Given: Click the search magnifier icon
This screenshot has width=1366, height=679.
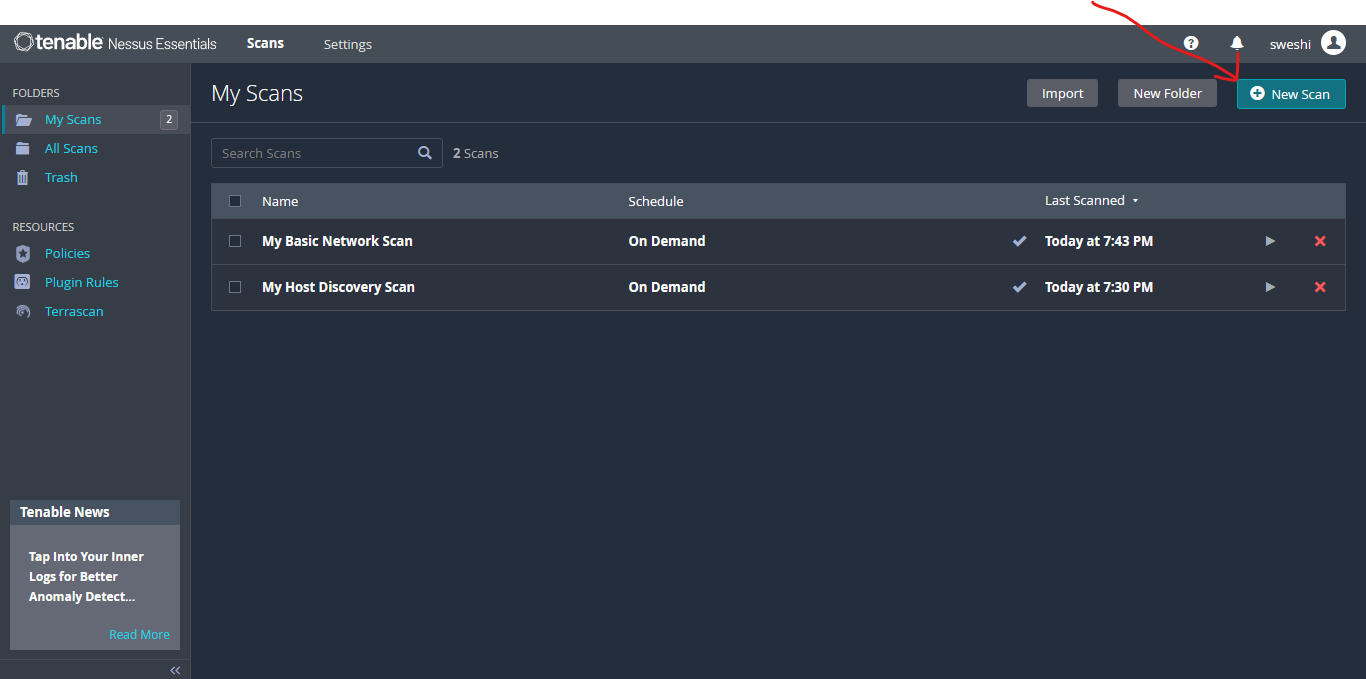Looking at the screenshot, I should coord(425,153).
